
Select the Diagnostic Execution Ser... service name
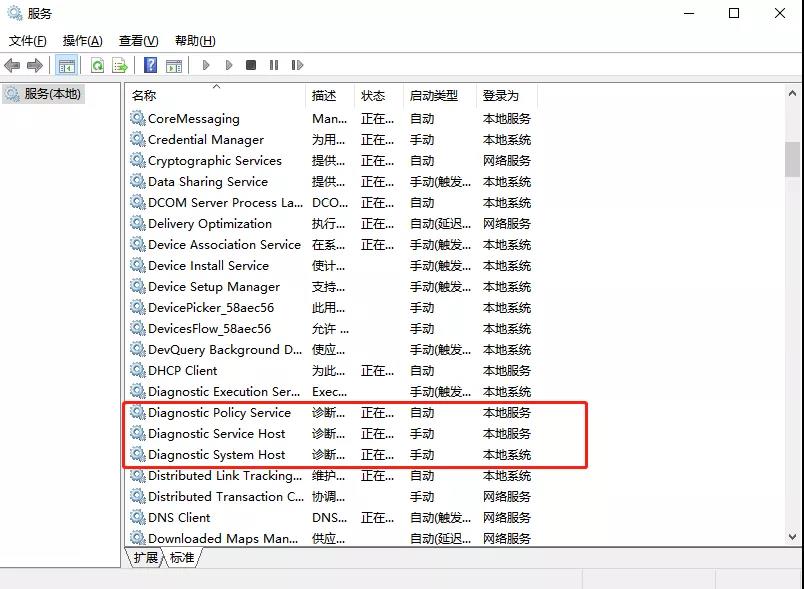click(x=224, y=392)
